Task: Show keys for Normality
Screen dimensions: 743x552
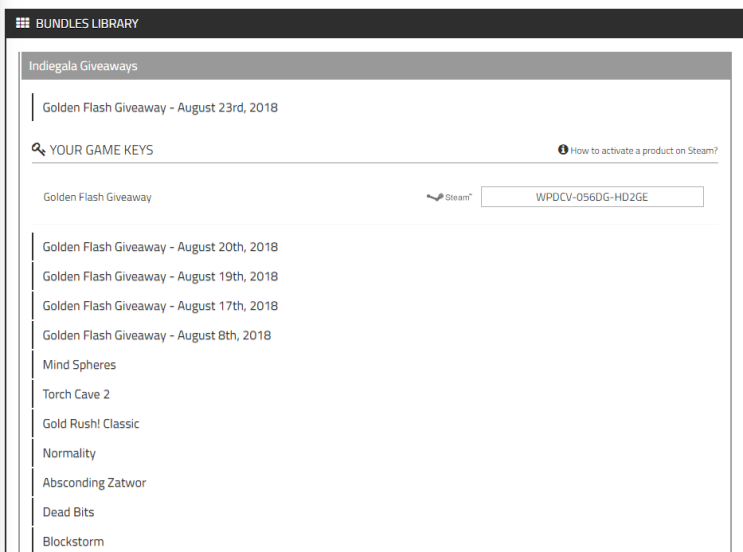Action: [x=69, y=453]
